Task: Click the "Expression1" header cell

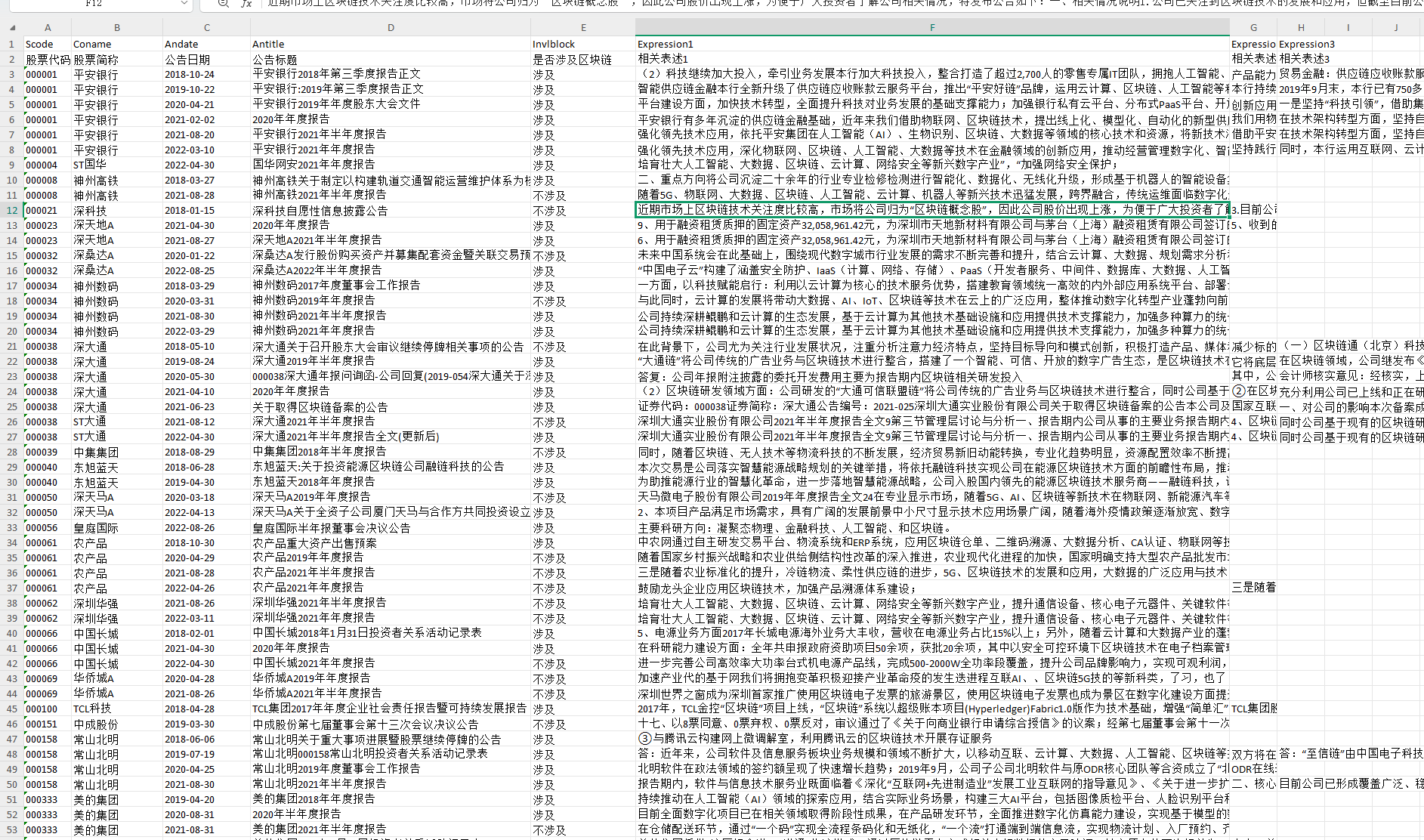Action: pyautogui.click(x=932, y=44)
